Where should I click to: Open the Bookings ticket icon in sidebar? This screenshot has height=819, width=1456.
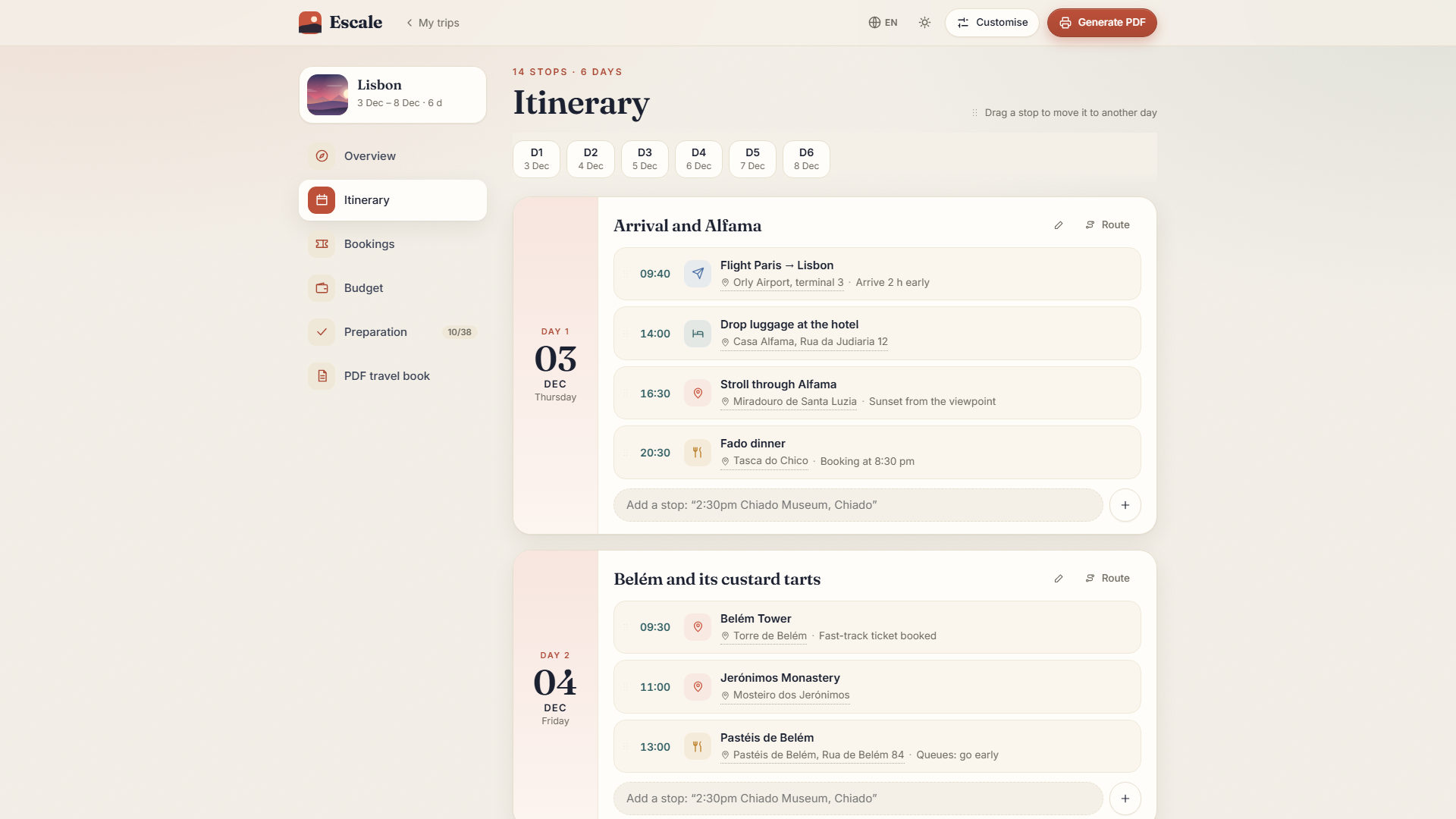(x=322, y=244)
